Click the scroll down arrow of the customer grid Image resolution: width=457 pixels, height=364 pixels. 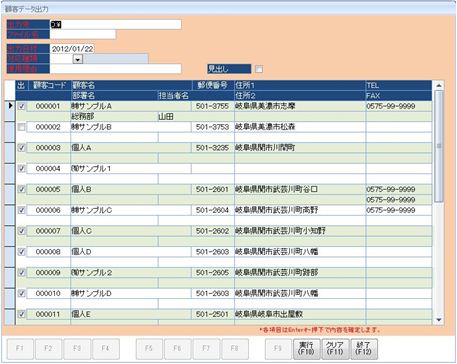pyautogui.click(x=439, y=320)
